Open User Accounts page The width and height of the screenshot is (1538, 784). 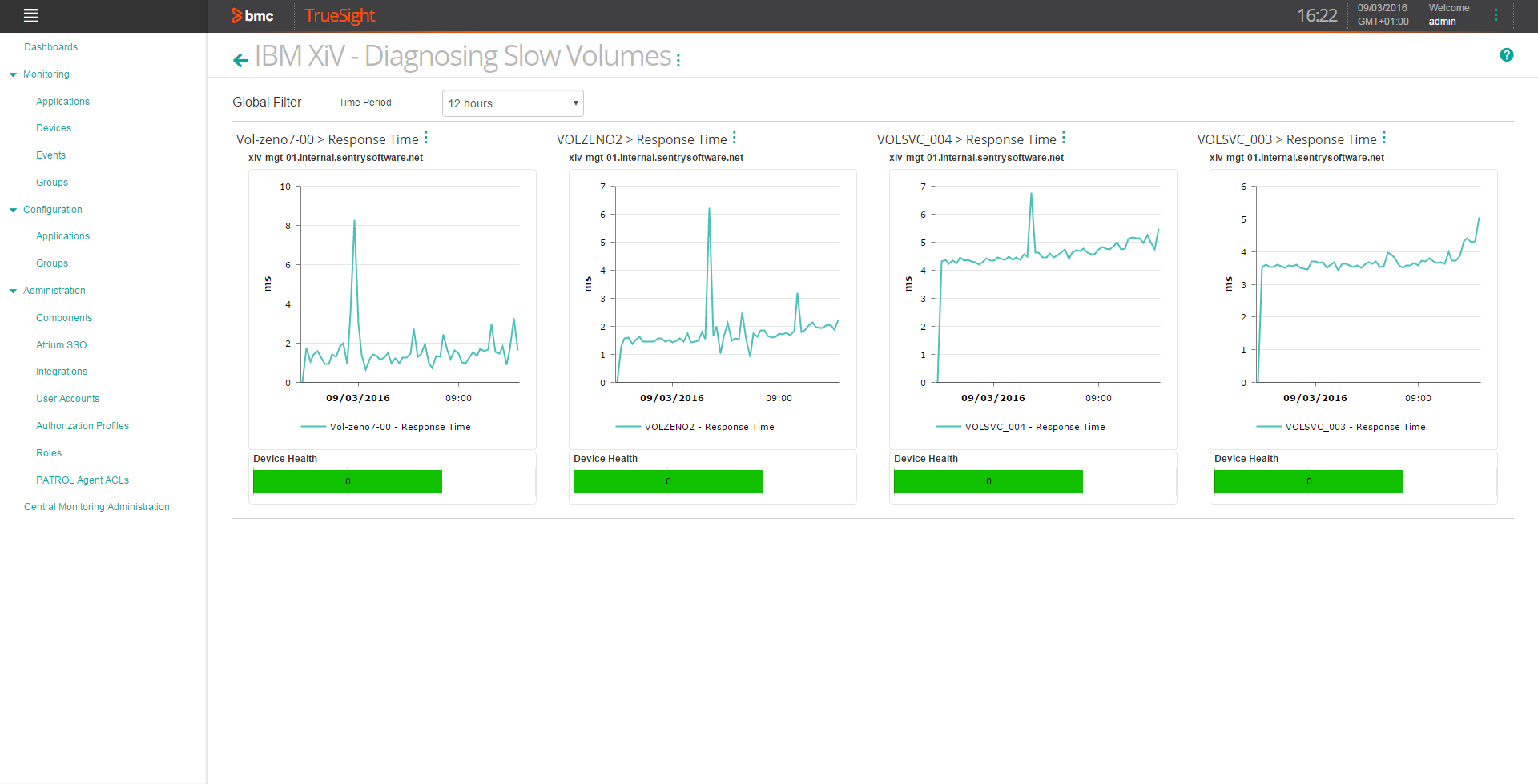tap(67, 399)
